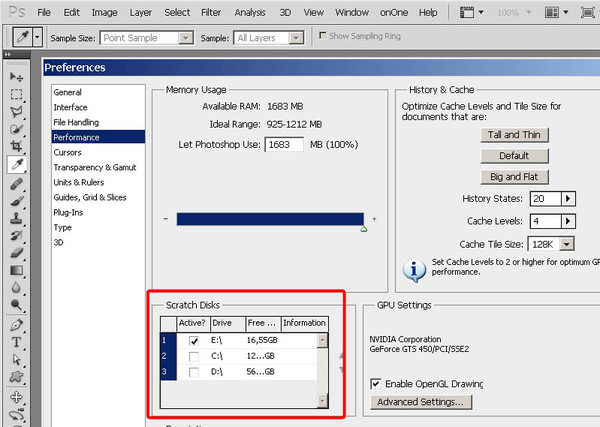
Task: Toggle the E:\ scratch disk checkbox
Action: 194,341
